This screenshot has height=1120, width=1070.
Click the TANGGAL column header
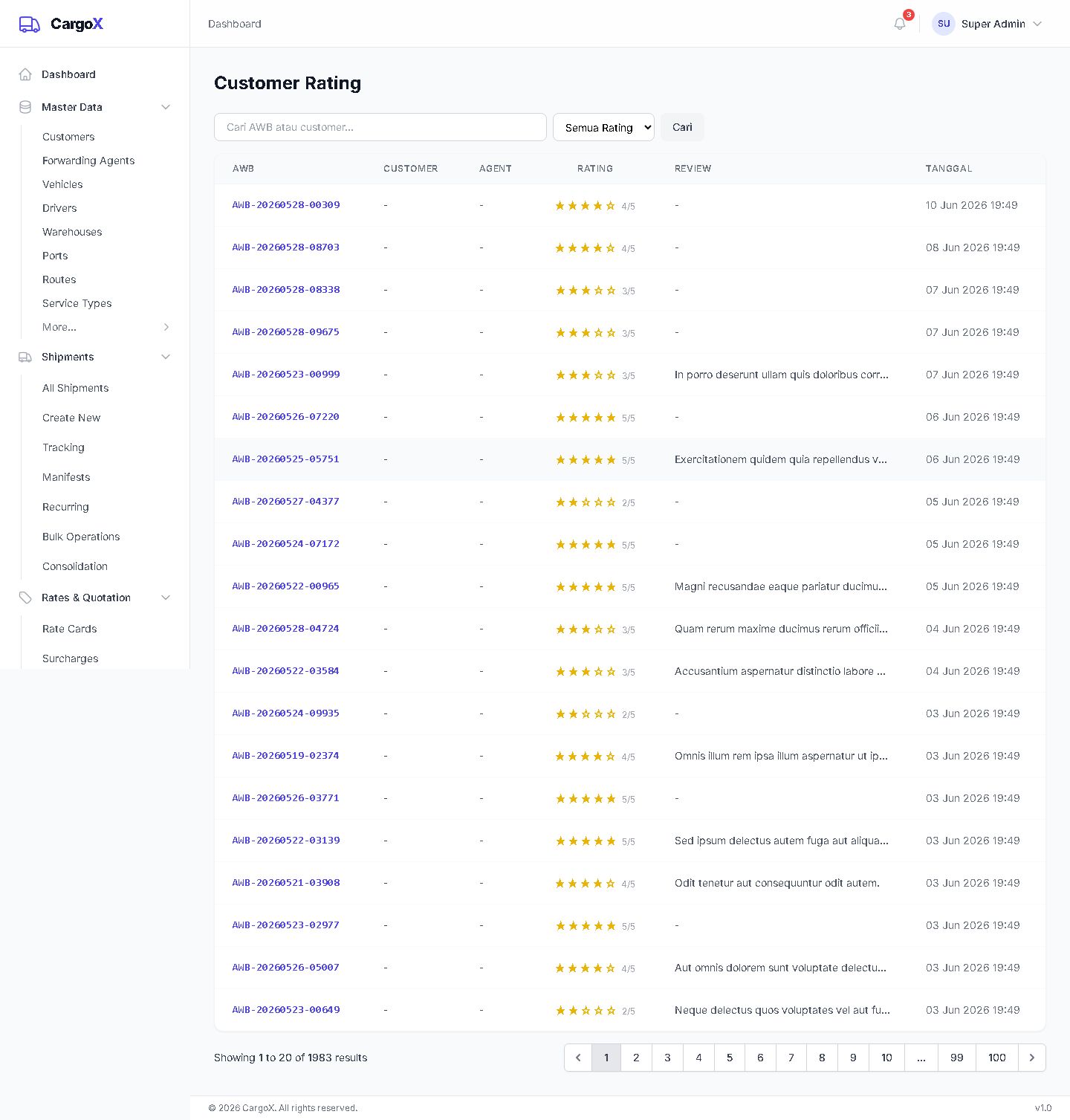click(949, 169)
